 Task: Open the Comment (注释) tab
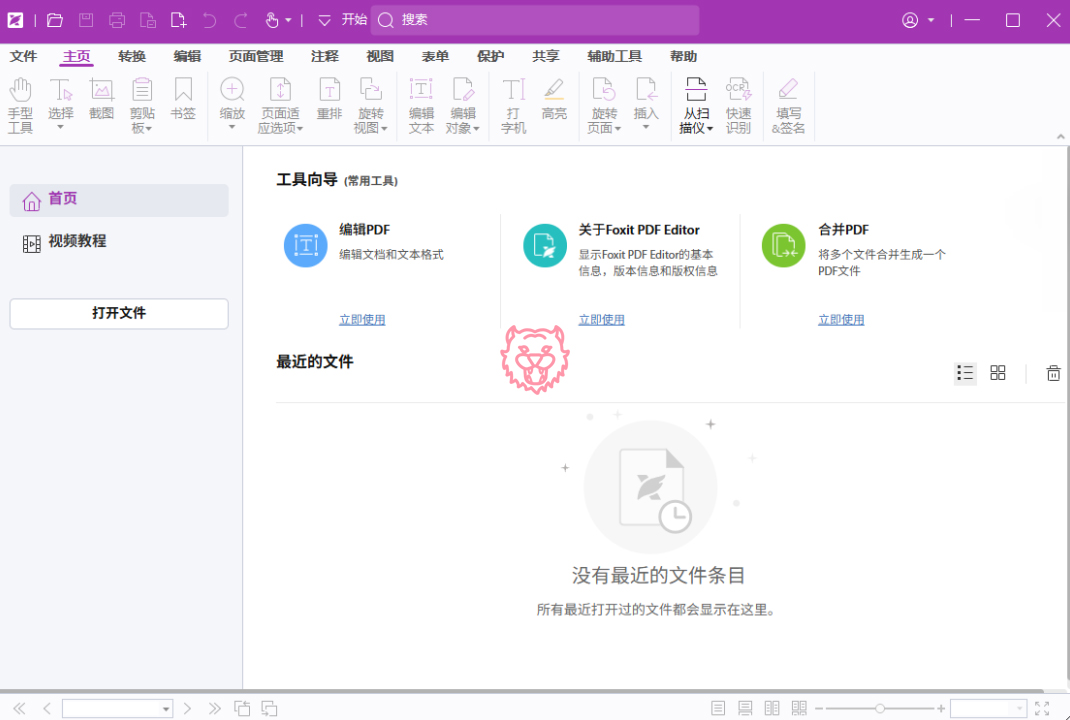click(325, 57)
